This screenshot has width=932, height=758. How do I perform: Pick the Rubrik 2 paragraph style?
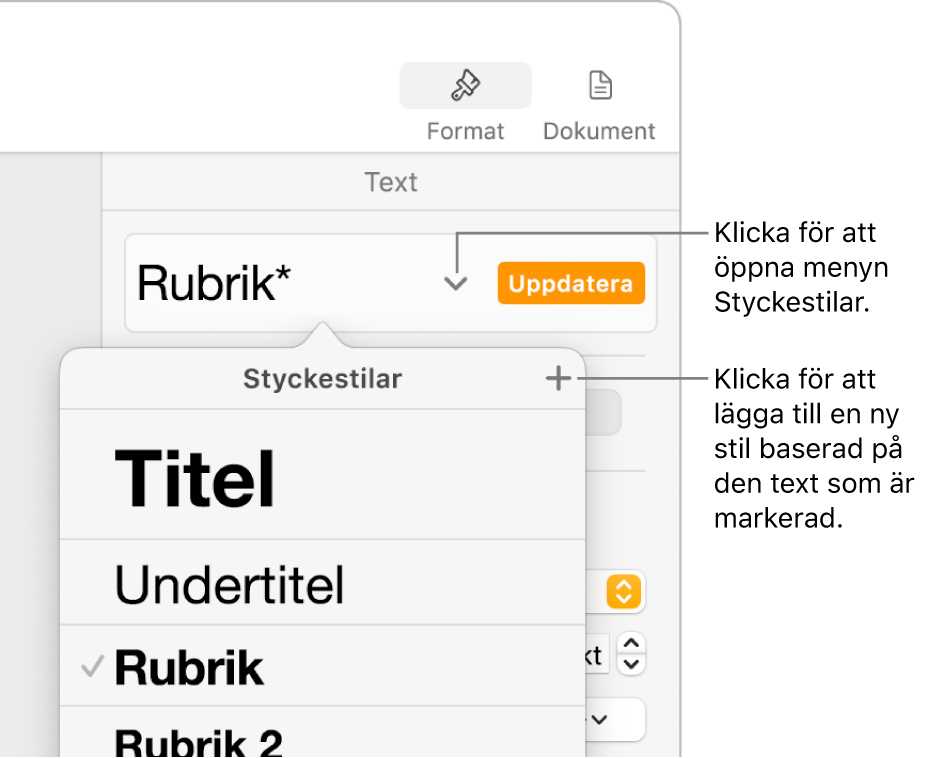click(199, 741)
